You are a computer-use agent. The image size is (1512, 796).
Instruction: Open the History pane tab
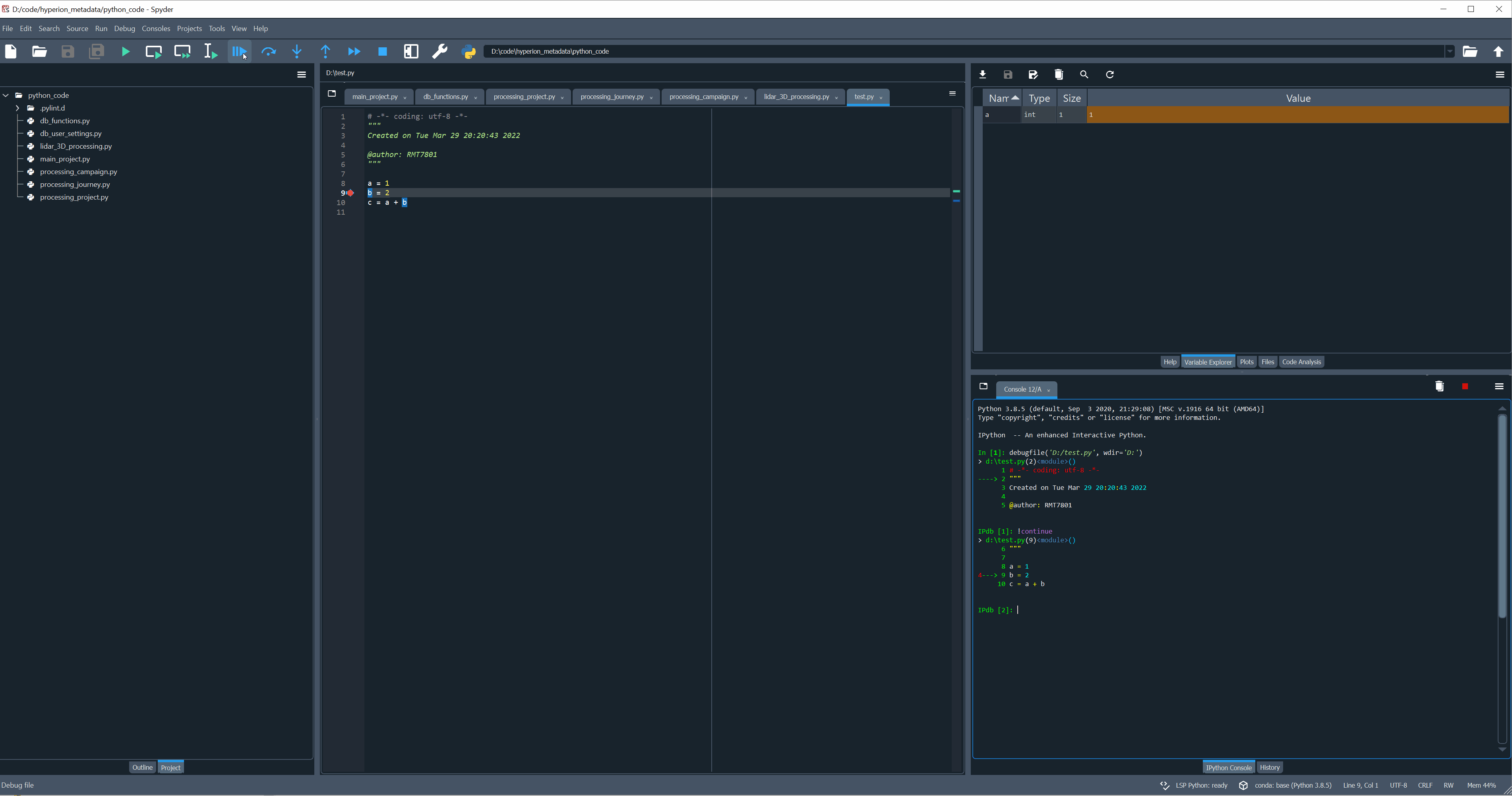pos(1269,767)
